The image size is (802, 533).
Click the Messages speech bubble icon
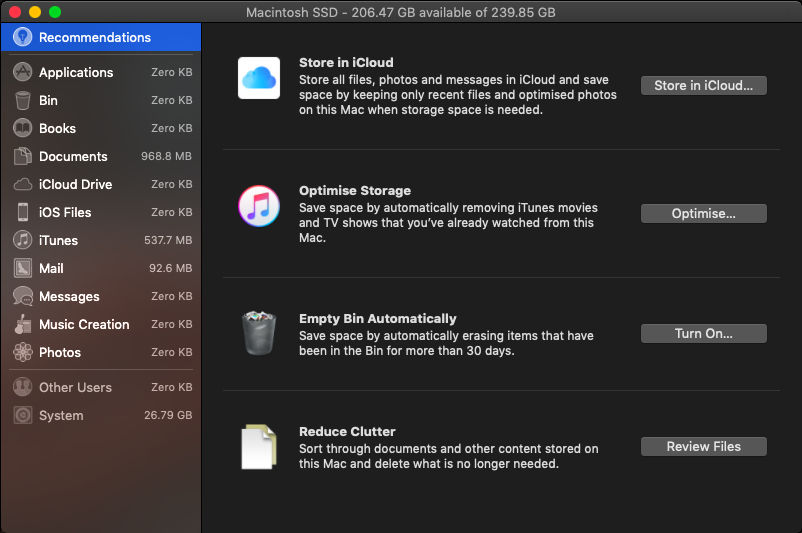pos(22,296)
